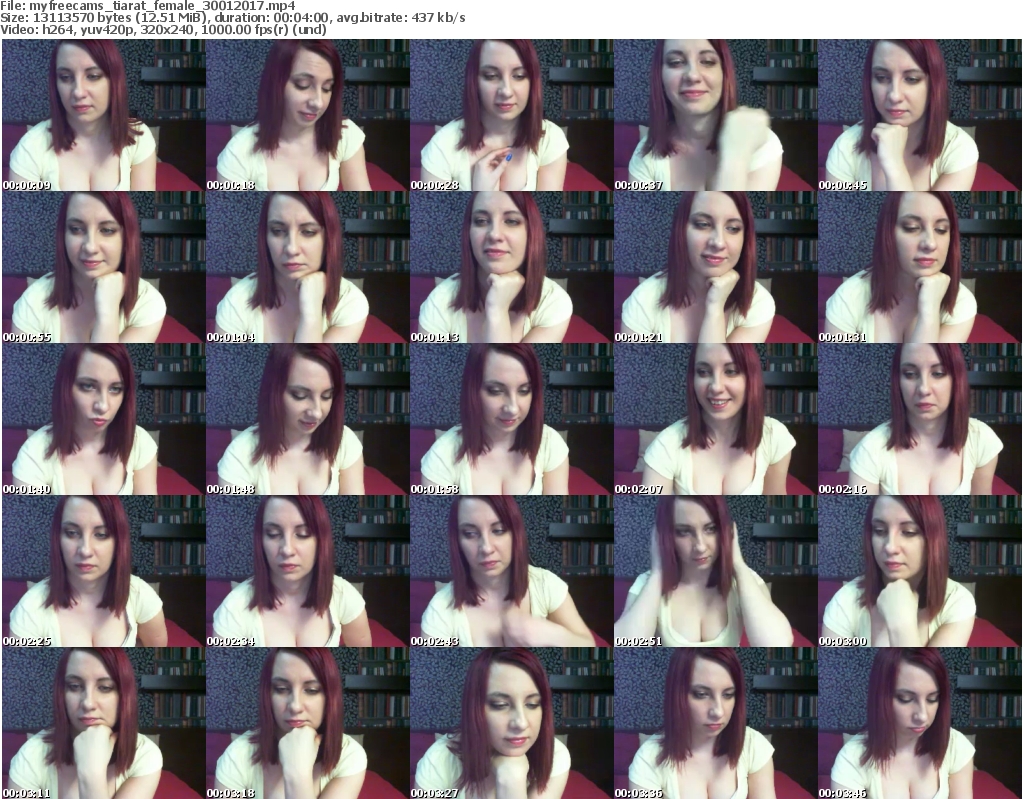Pick the frame stamped 00:00:37
1024x799 pixels.
(715, 115)
